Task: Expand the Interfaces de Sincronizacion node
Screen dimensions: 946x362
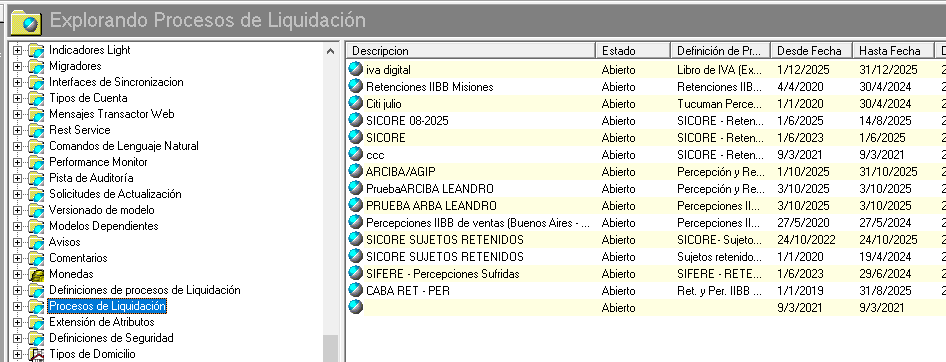Action: (17, 83)
